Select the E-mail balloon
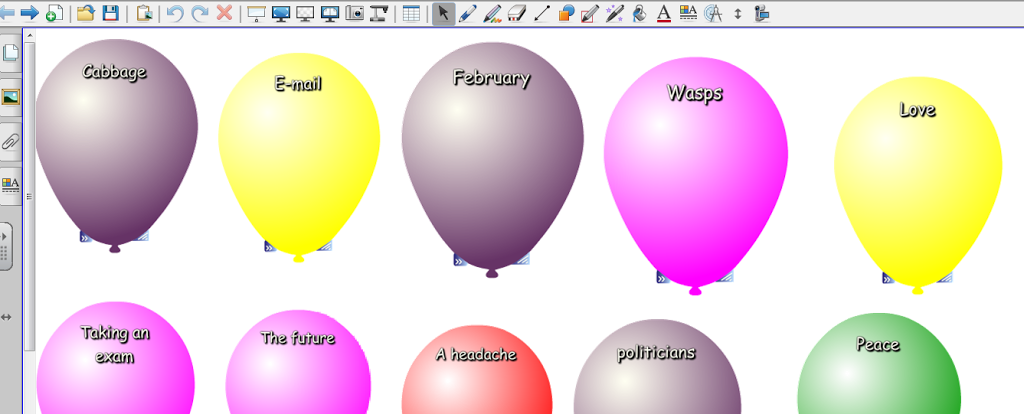The height and width of the screenshot is (414, 1024). point(298,160)
